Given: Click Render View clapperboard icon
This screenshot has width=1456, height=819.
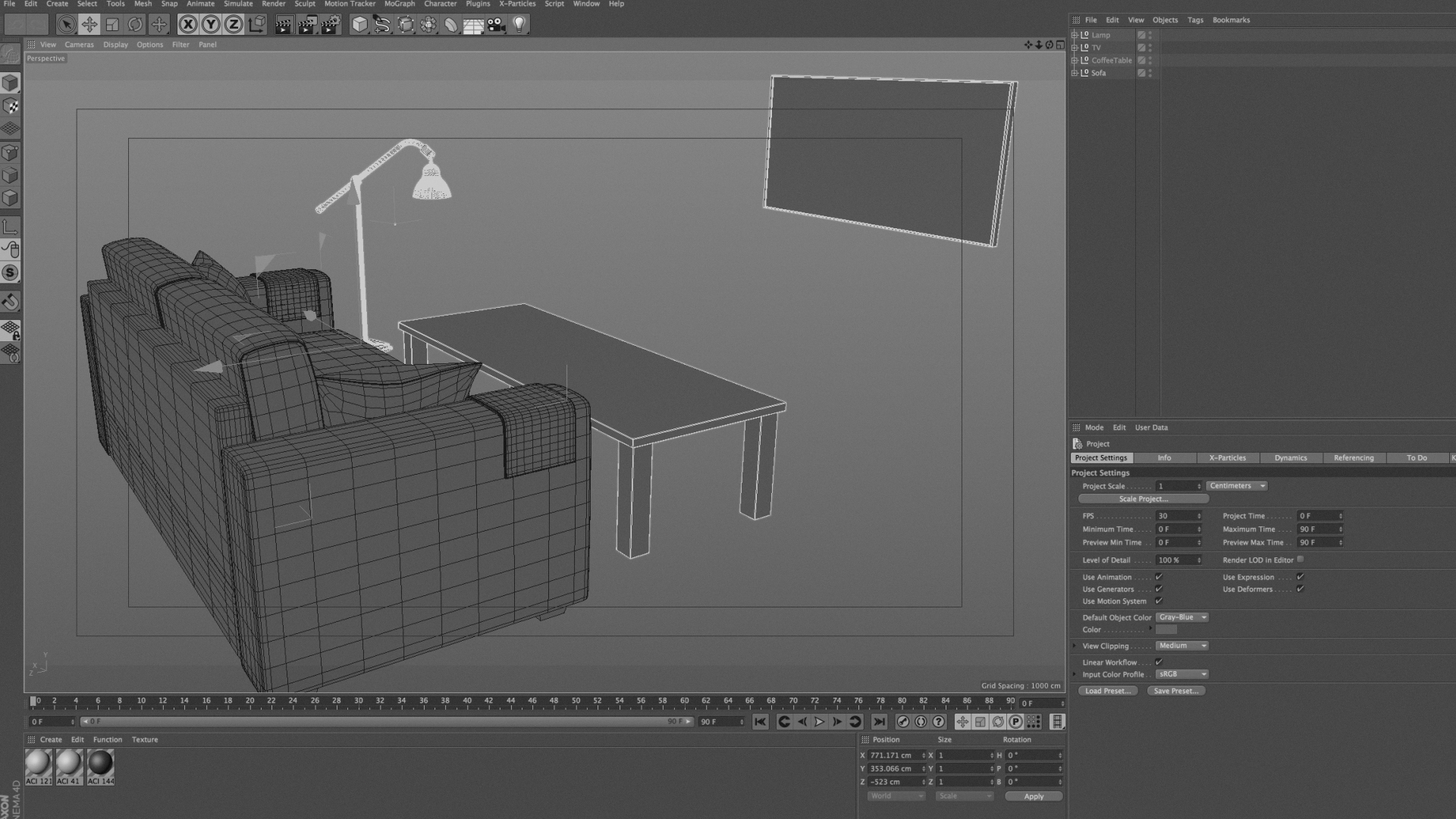Looking at the screenshot, I should click(x=284, y=24).
